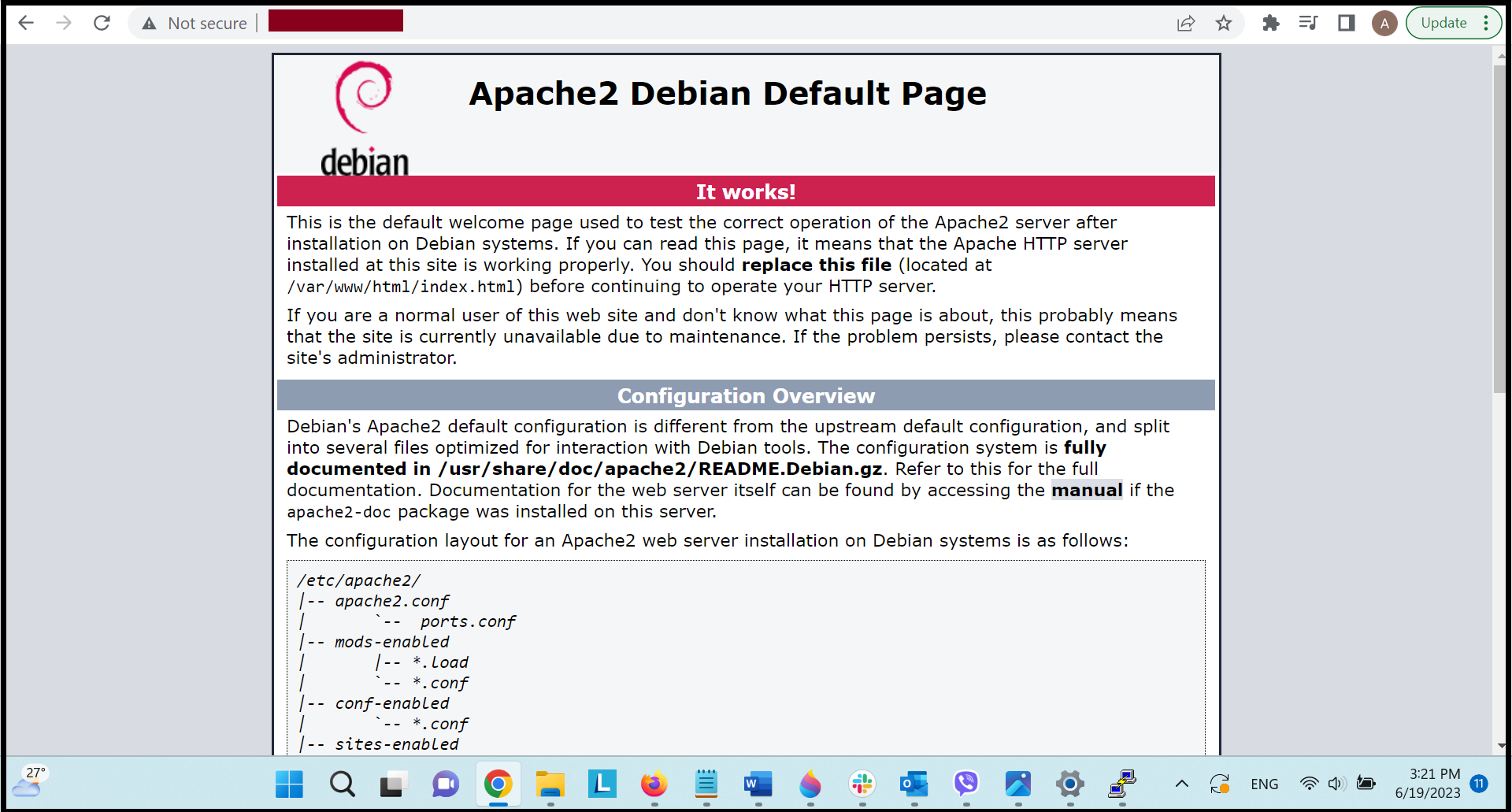Open the blue L app on taskbar
This screenshot has width=1512, height=812.
[602, 784]
